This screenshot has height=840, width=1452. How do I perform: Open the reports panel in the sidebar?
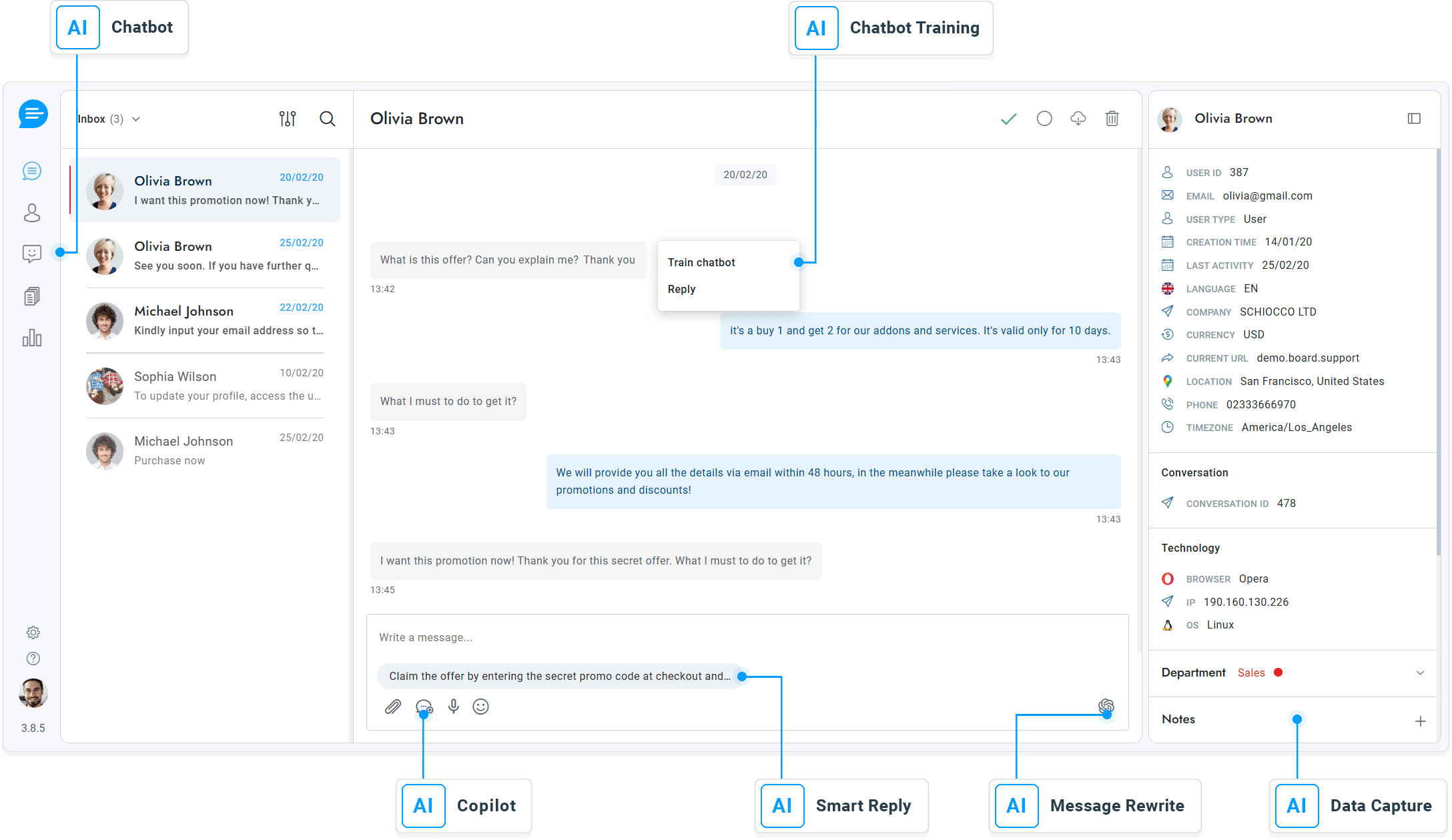[32, 338]
